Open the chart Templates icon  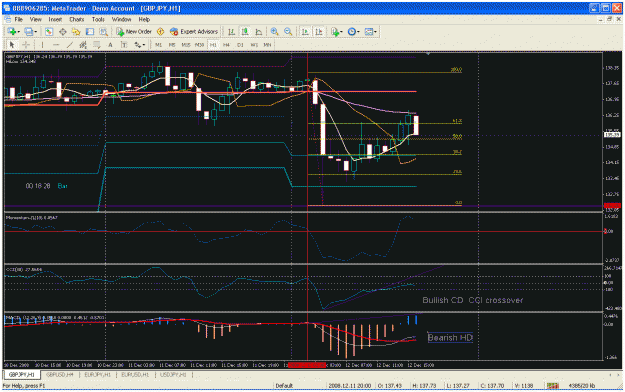(x=368, y=32)
